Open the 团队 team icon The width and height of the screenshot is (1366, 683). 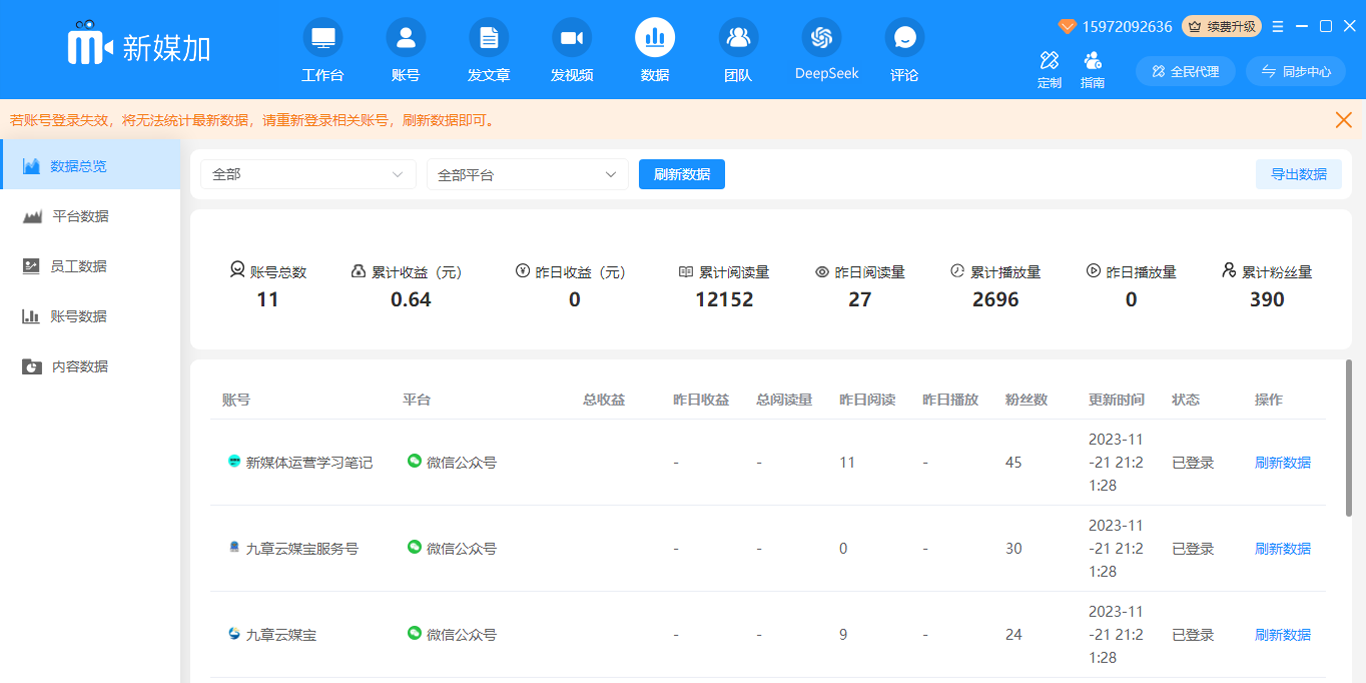738,39
